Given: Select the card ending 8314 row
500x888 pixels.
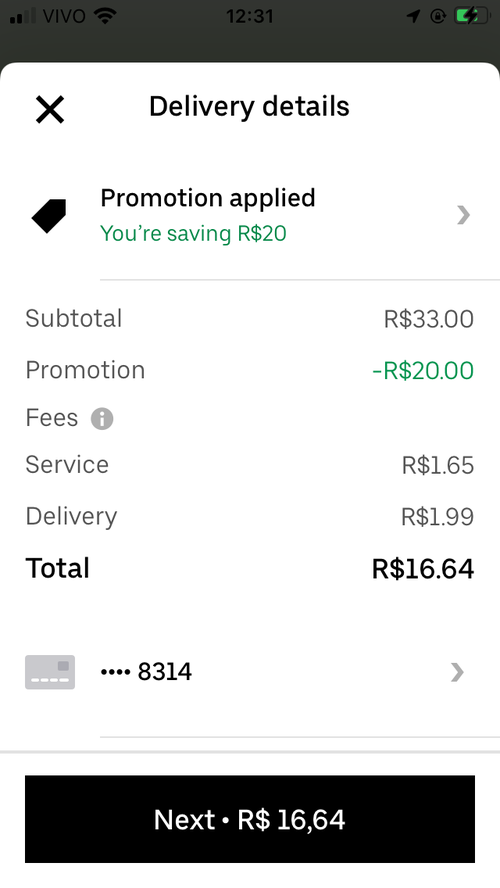Looking at the screenshot, I should pyautogui.click(x=250, y=672).
